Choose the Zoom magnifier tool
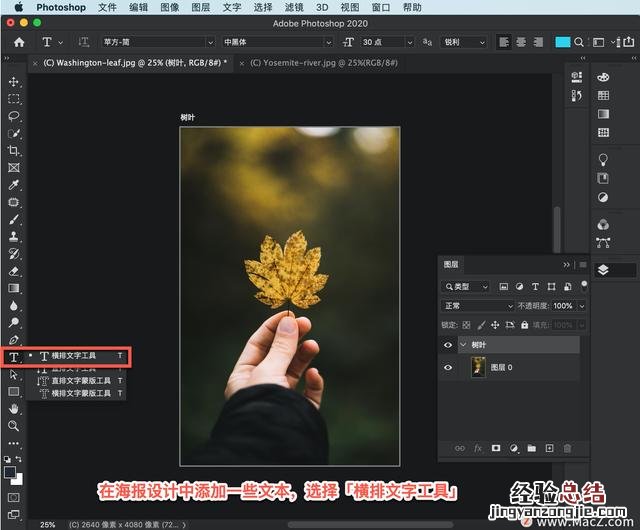 tap(14, 426)
